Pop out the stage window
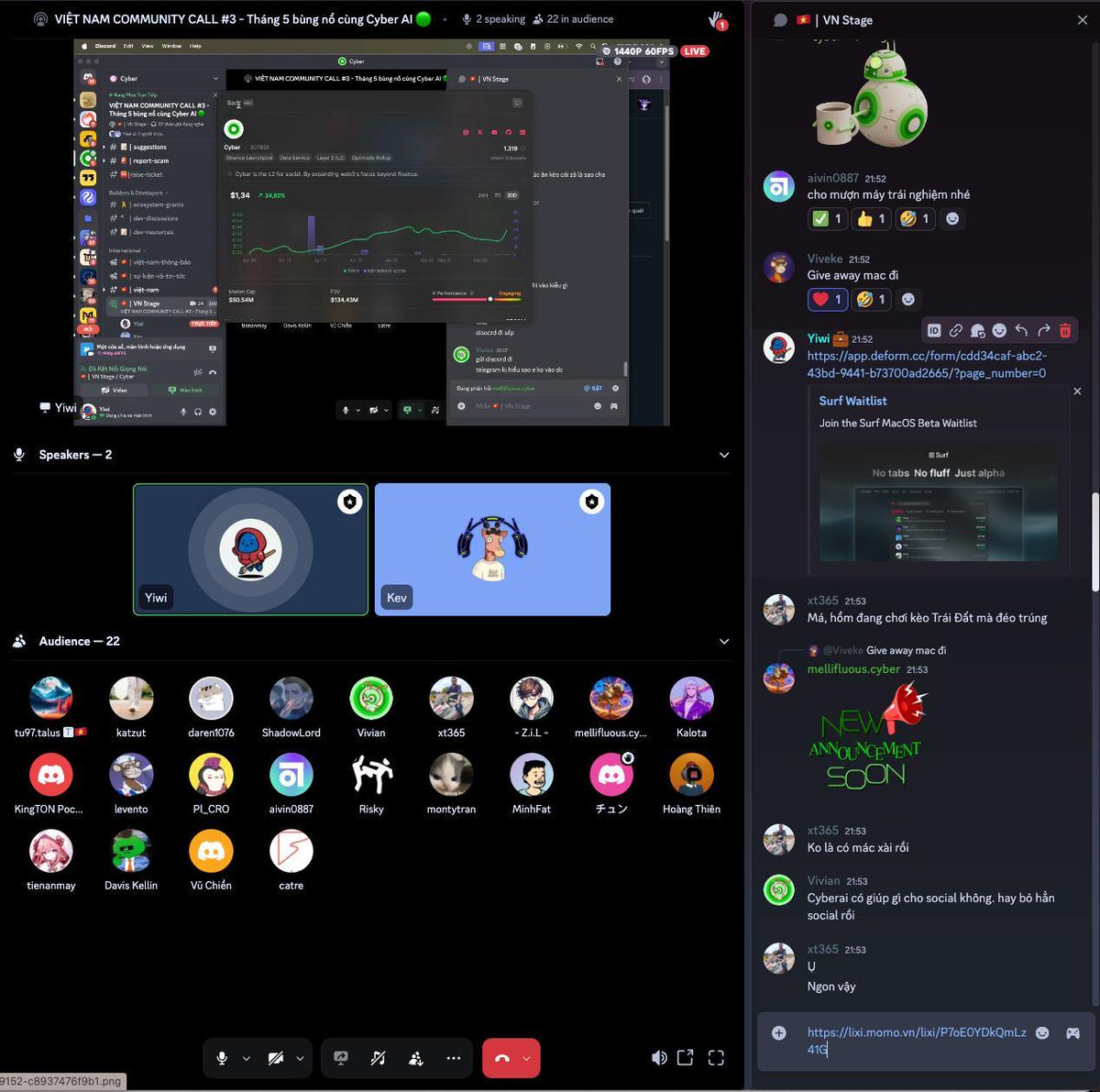 686,1058
